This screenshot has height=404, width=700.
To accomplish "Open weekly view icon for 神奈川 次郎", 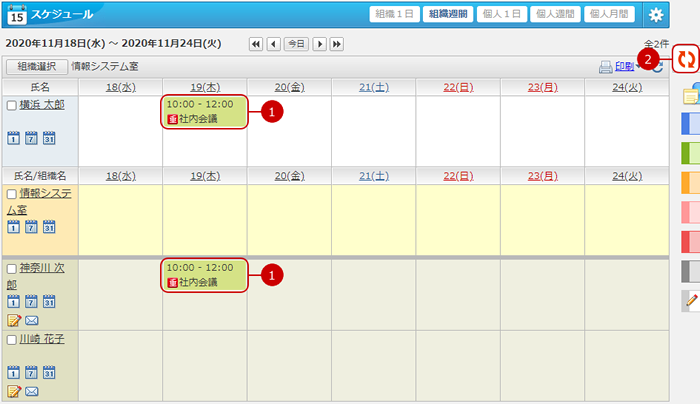I will click(x=31, y=302).
